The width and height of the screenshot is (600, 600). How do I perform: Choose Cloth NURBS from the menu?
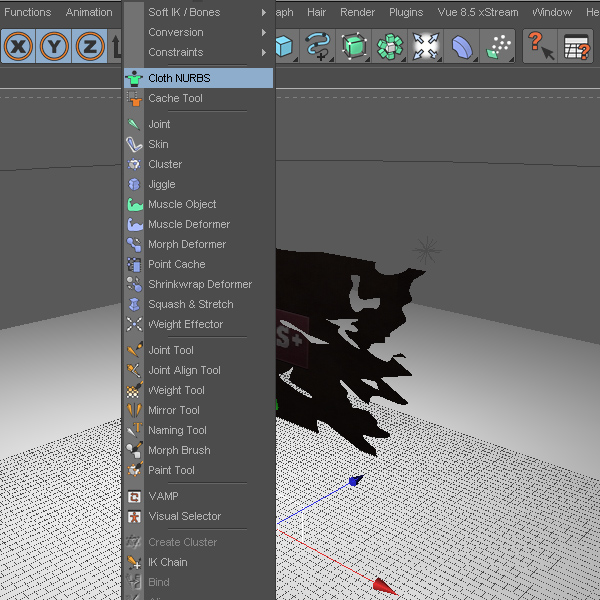198,78
